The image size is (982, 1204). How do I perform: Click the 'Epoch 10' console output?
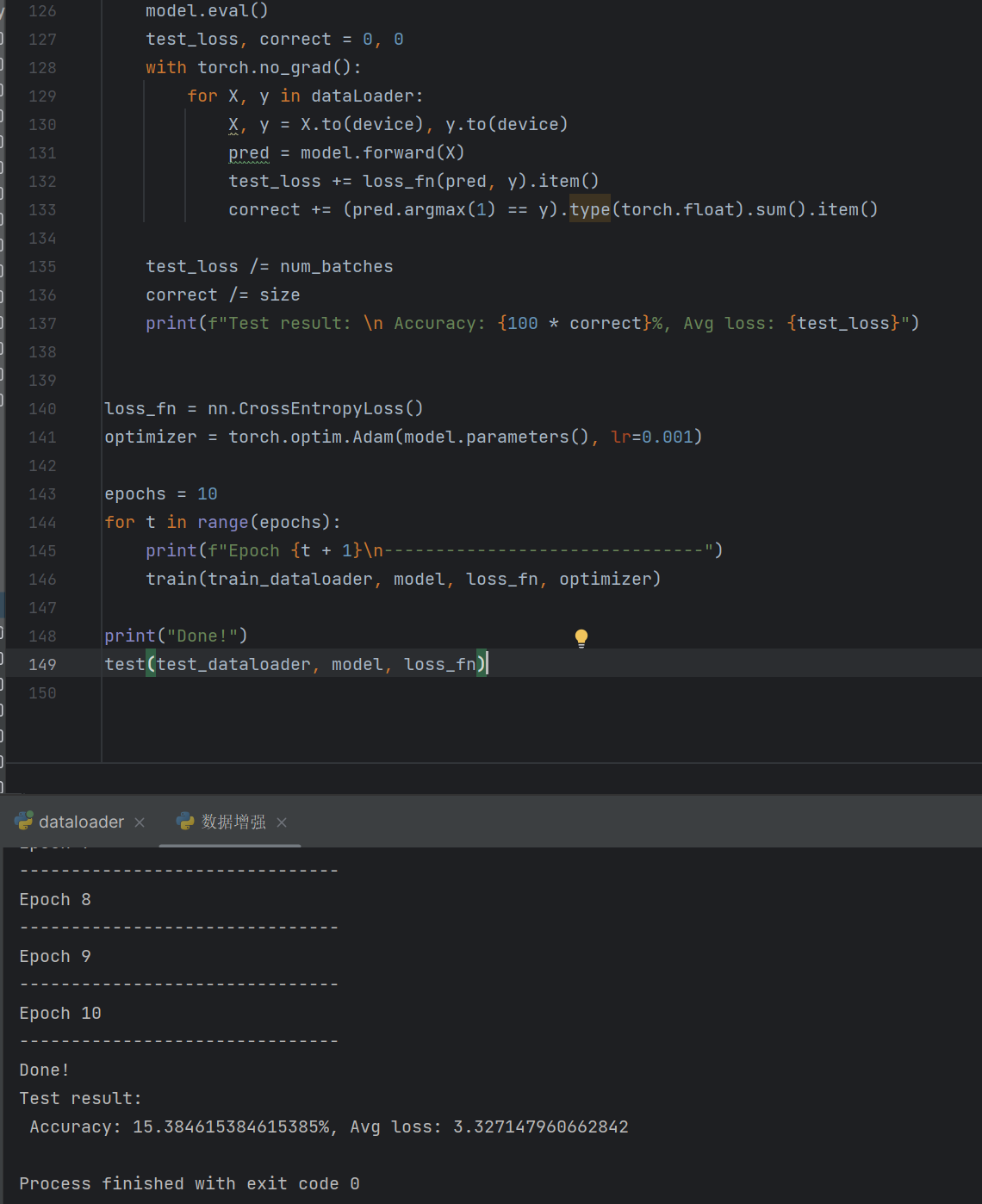pos(60,1013)
